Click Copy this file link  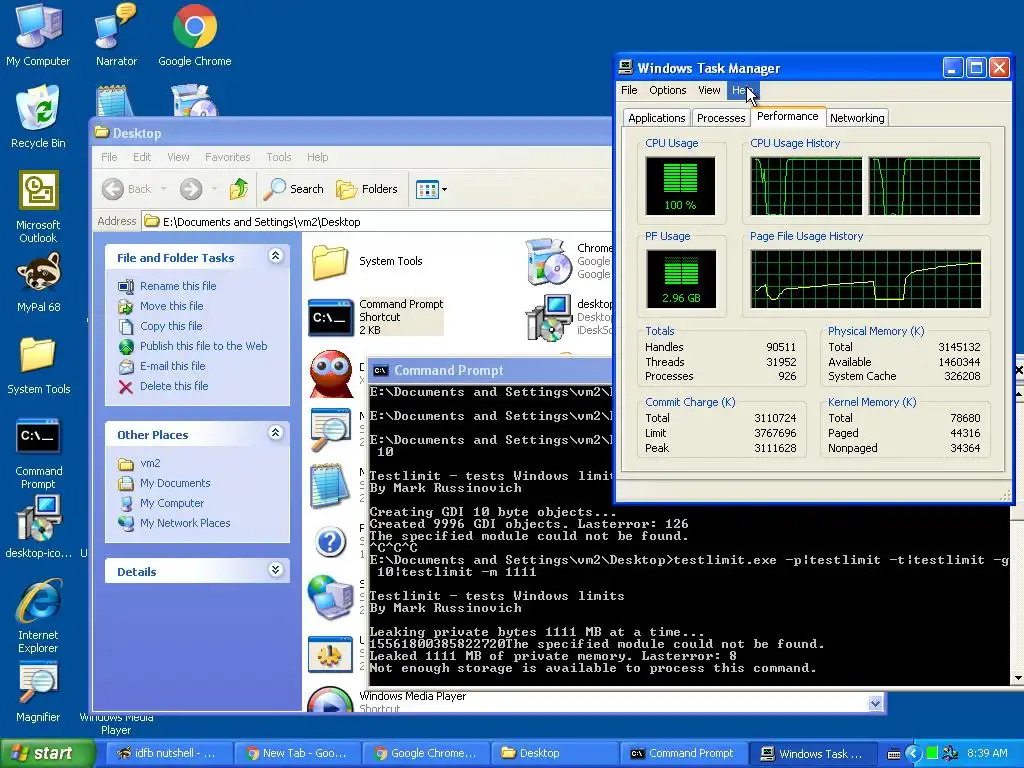click(171, 326)
